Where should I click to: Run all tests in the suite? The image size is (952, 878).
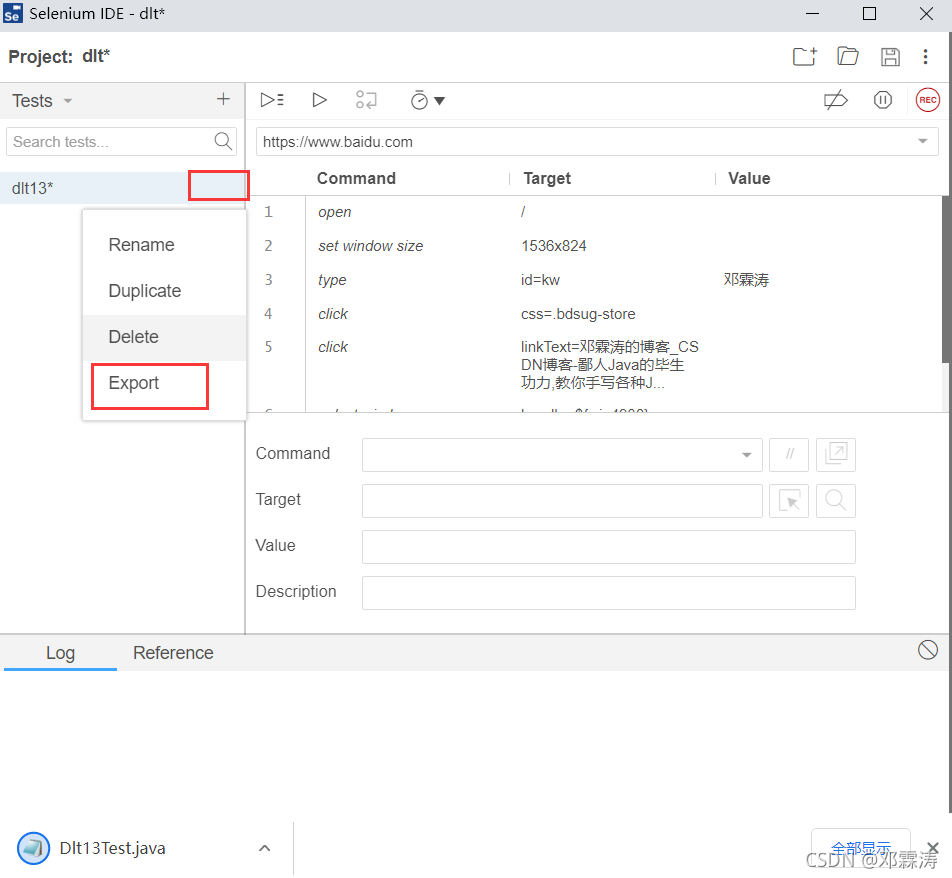(271, 100)
